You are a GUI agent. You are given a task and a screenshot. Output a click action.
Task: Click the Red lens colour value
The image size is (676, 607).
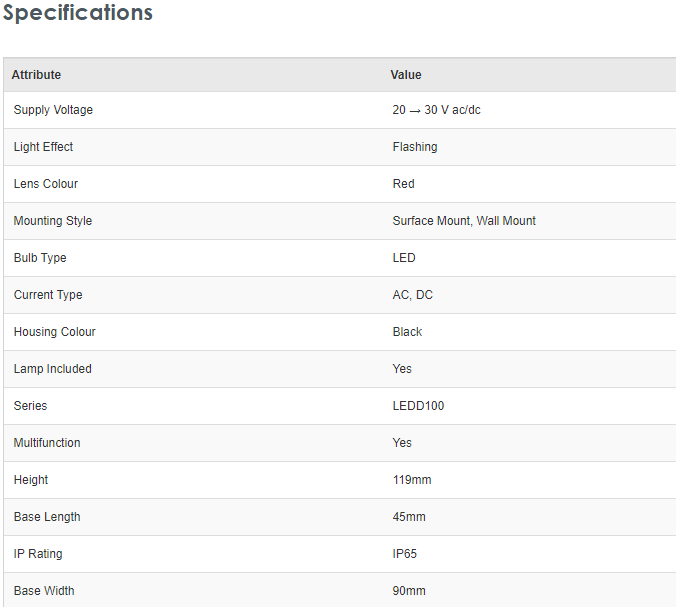coord(403,184)
